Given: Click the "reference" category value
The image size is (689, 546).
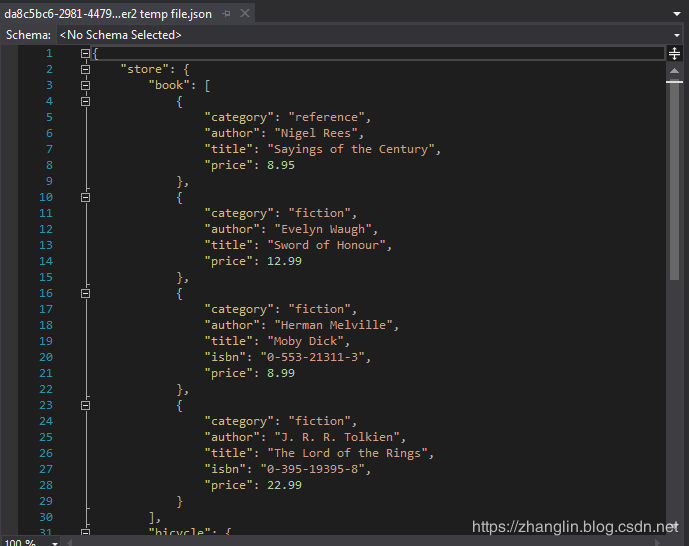Looking at the screenshot, I should pos(326,117).
